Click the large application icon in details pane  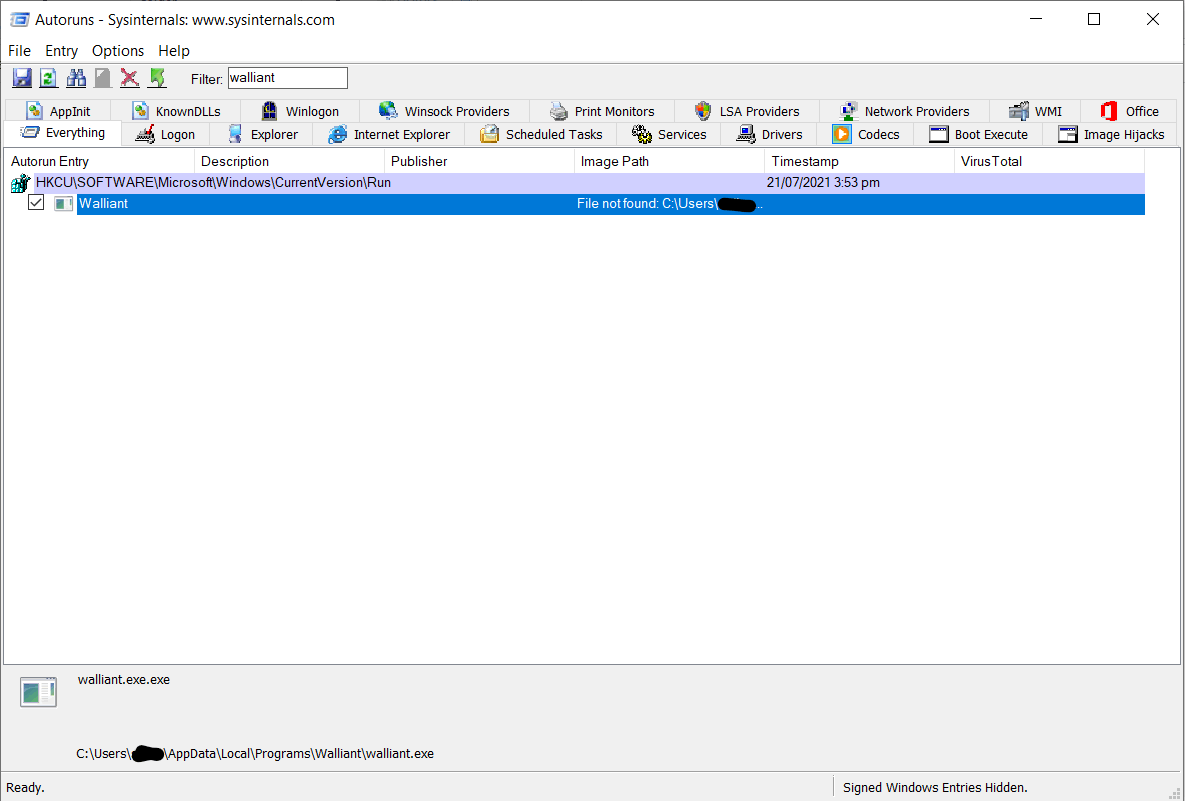(39, 692)
